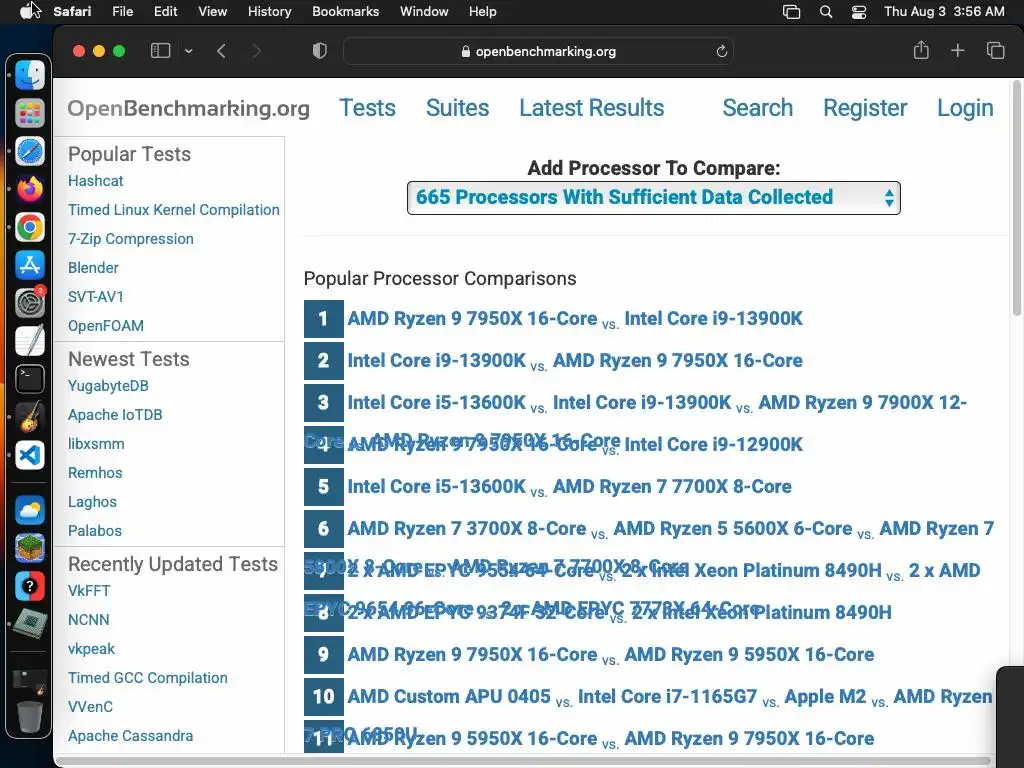This screenshot has height=768, width=1024.
Task: Open the Latest Results link
Action: pyautogui.click(x=592, y=108)
